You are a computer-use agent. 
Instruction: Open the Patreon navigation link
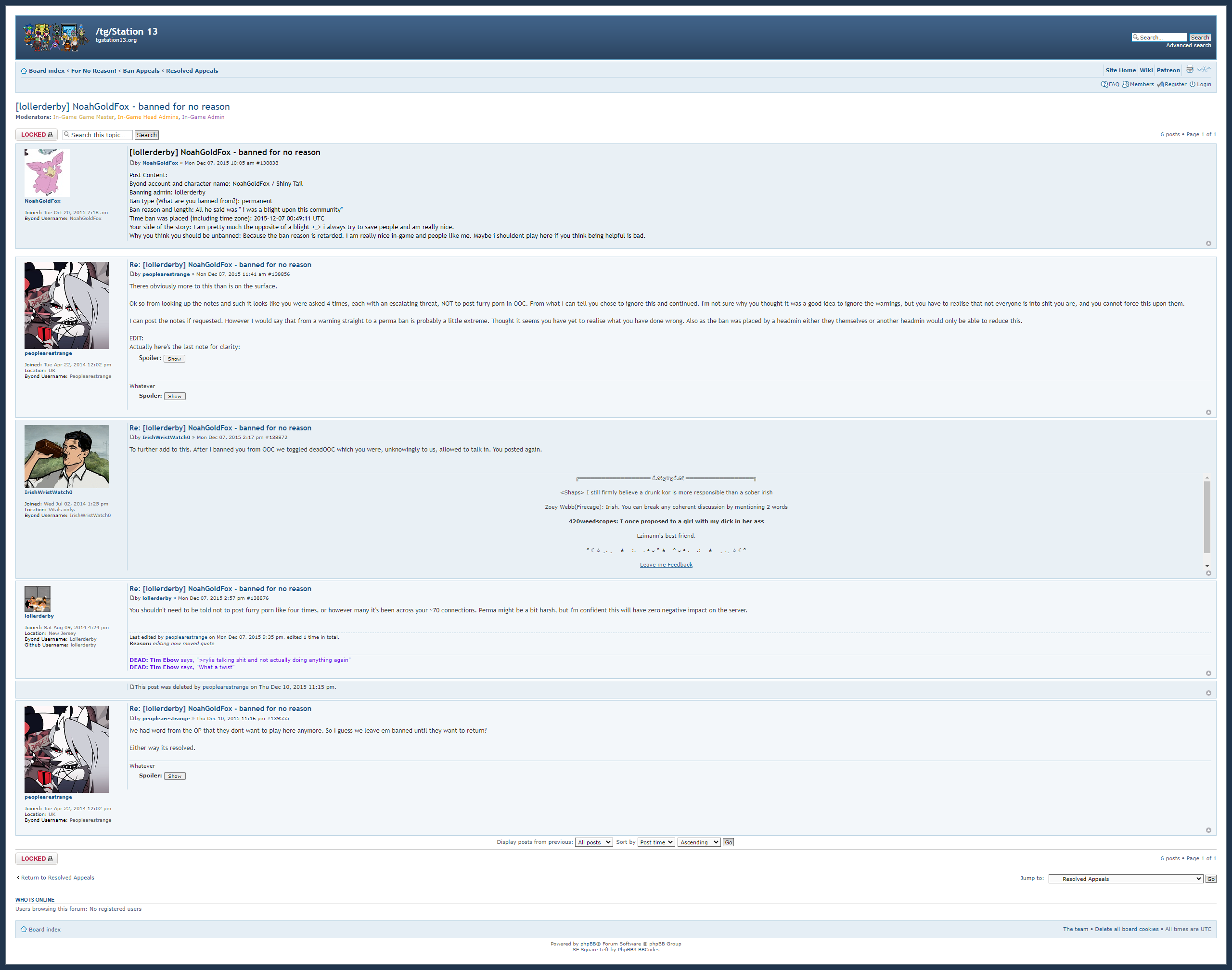[x=1168, y=70]
